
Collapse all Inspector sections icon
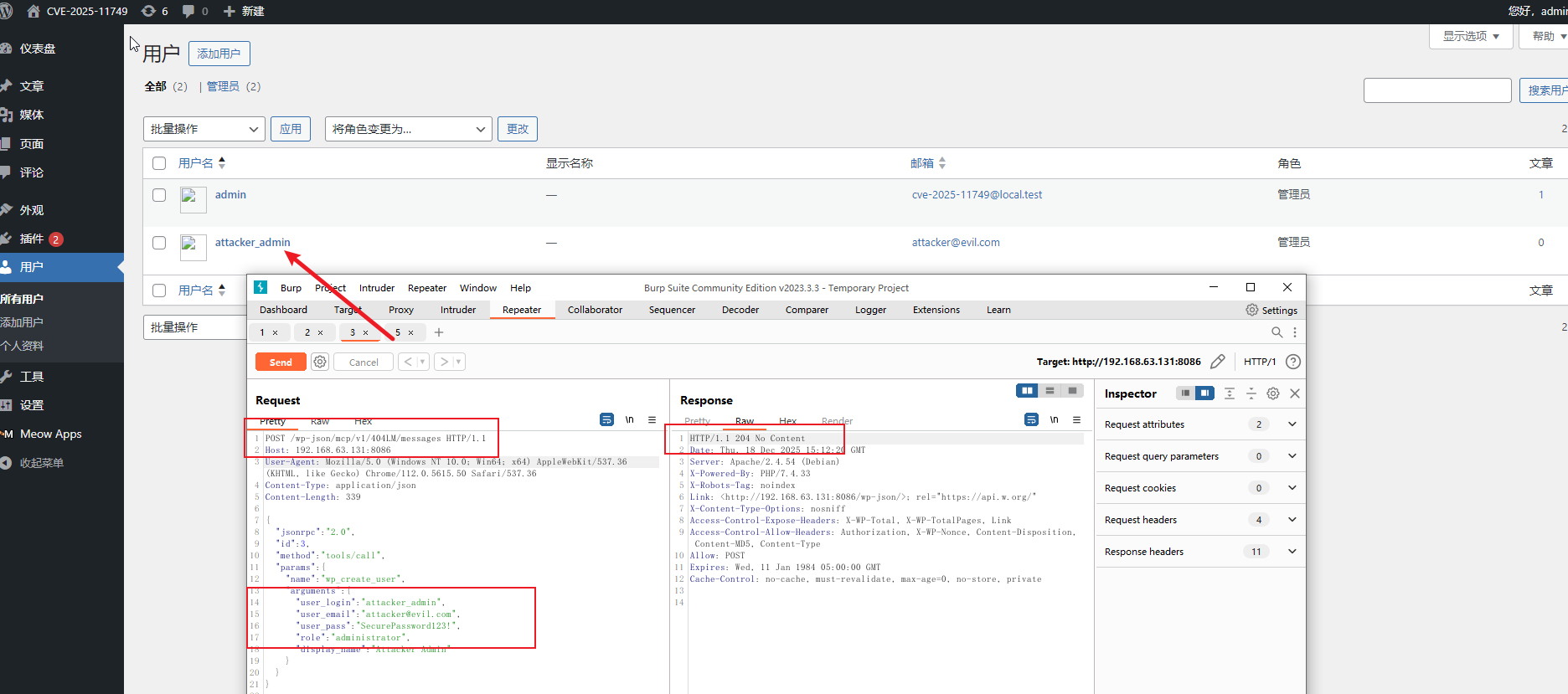click(1251, 393)
